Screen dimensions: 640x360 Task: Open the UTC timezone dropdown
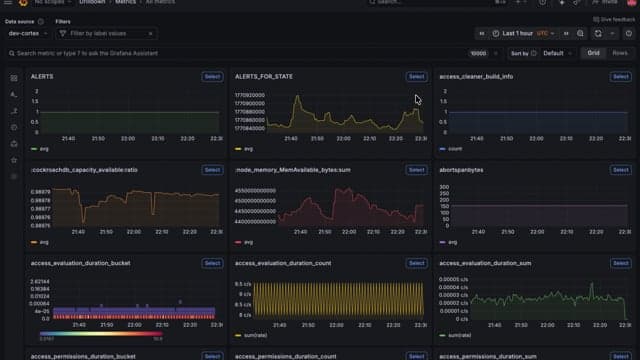pyautogui.click(x=546, y=33)
